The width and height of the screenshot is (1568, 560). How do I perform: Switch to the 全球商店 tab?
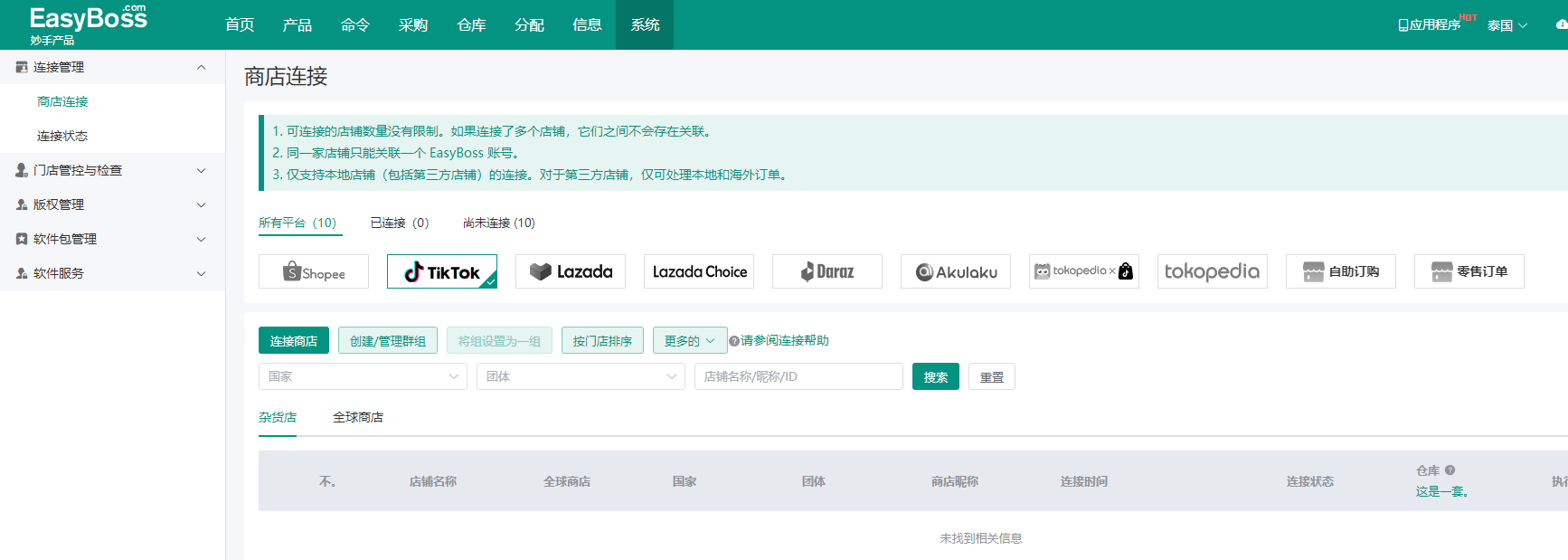(358, 418)
